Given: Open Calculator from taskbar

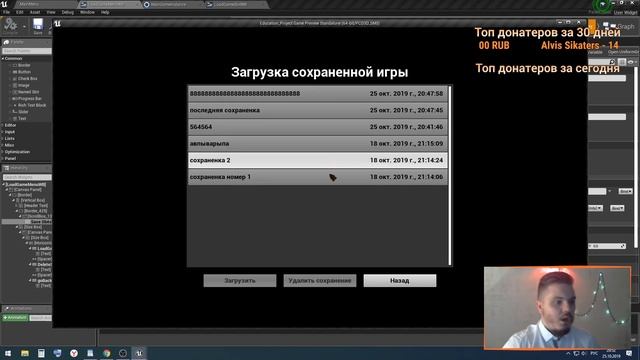Looking at the screenshot, I should (x=41, y=353).
